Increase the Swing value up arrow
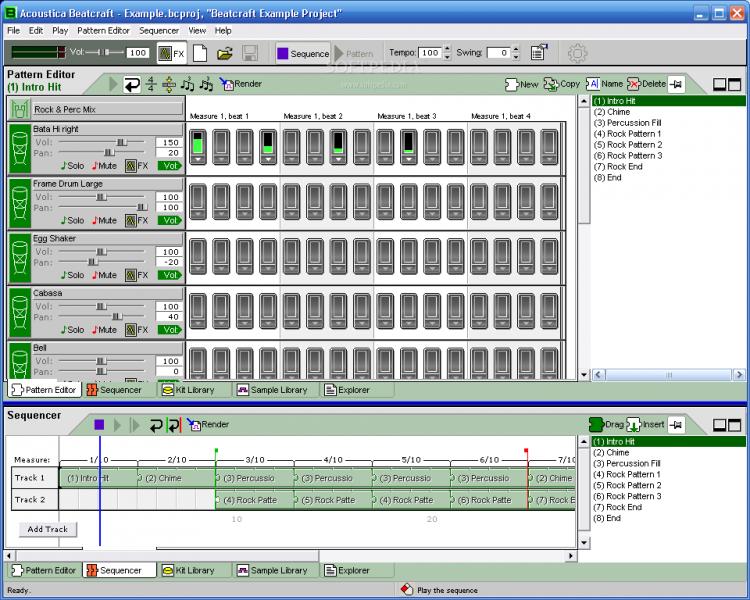Viewport: 750px width, 600px height. tap(516, 49)
